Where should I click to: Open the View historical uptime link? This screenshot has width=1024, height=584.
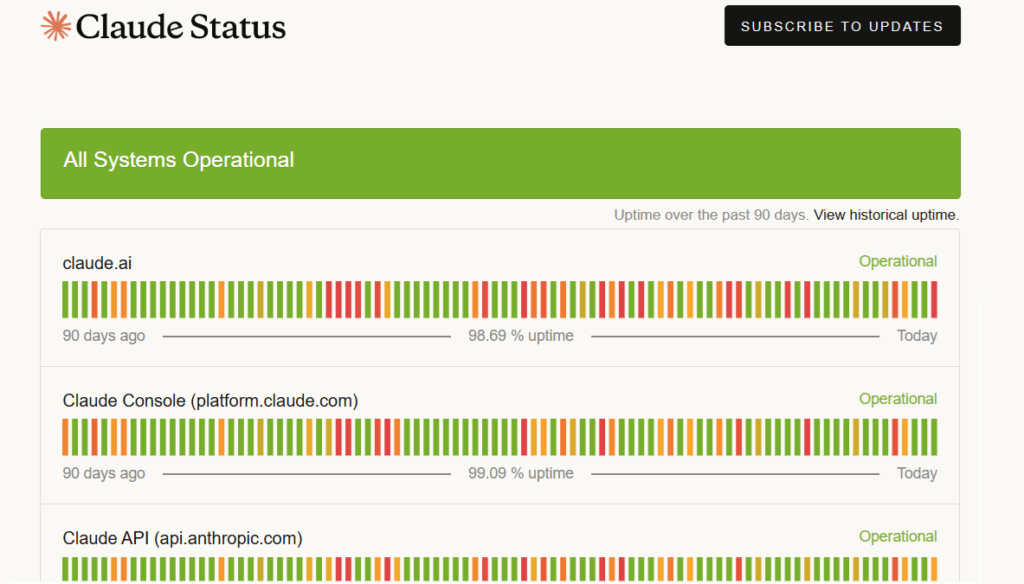click(x=886, y=215)
